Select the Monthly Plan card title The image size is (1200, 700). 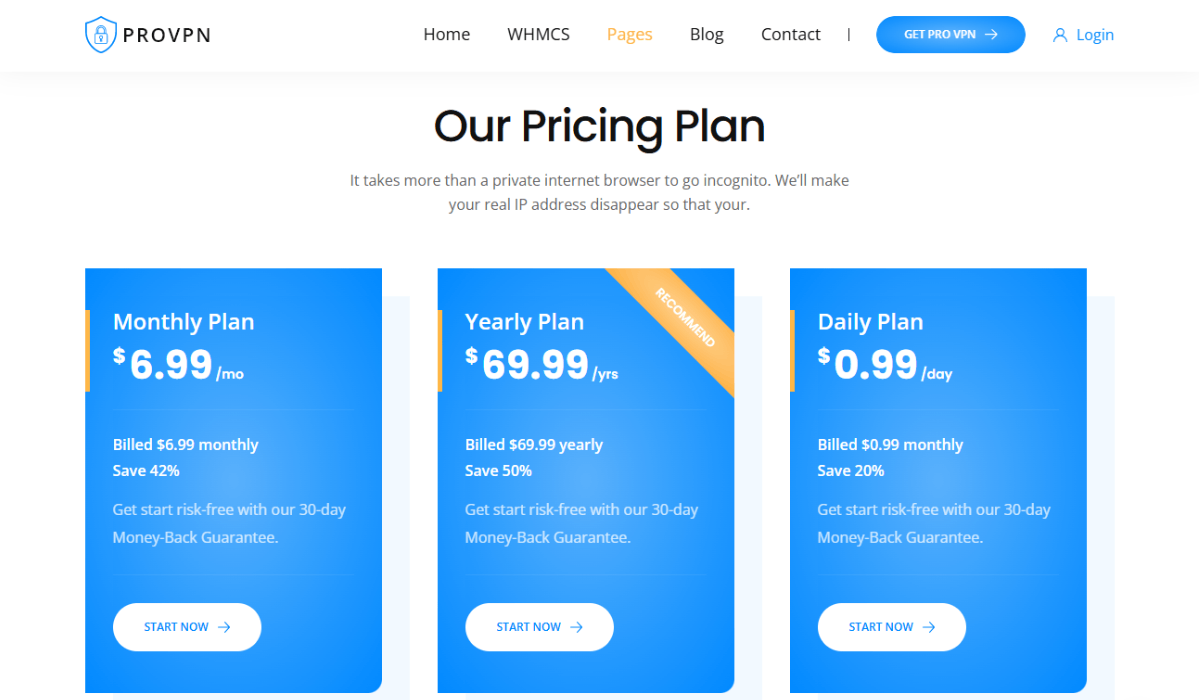pyautogui.click(x=184, y=322)
